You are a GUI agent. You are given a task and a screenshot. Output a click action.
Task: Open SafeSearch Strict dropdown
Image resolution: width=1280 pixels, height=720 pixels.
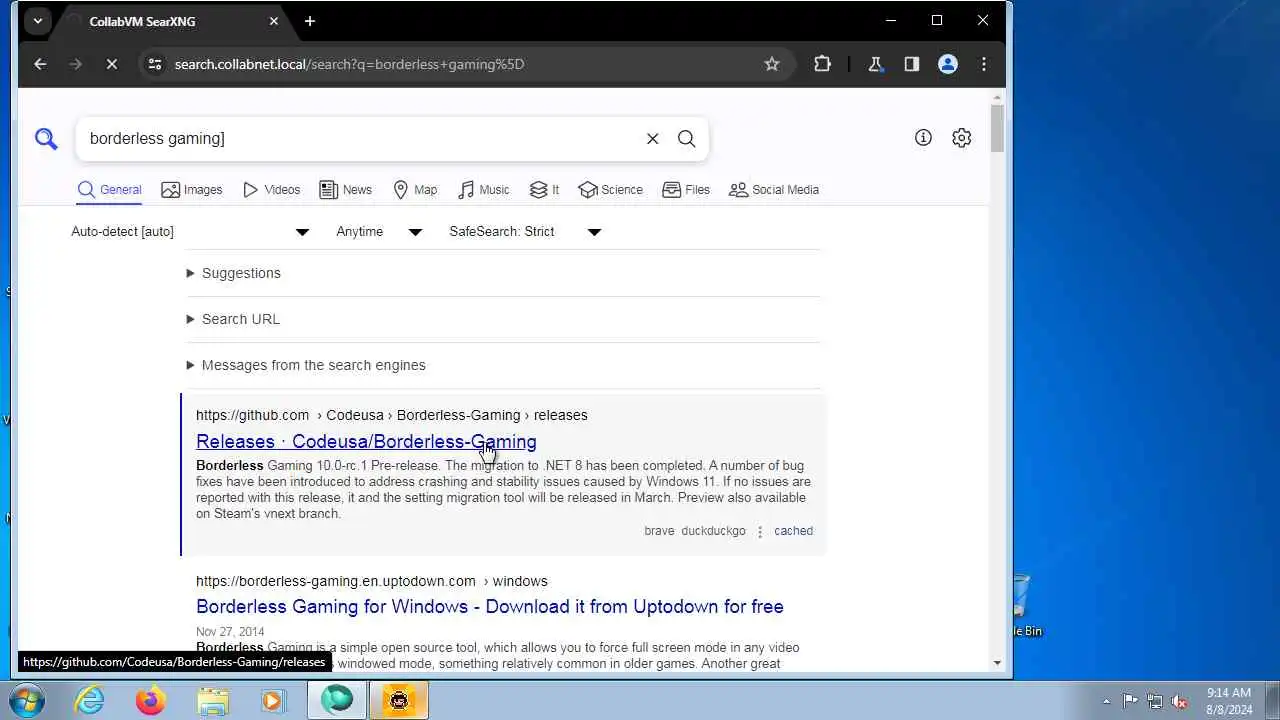(x=525, y=232)
